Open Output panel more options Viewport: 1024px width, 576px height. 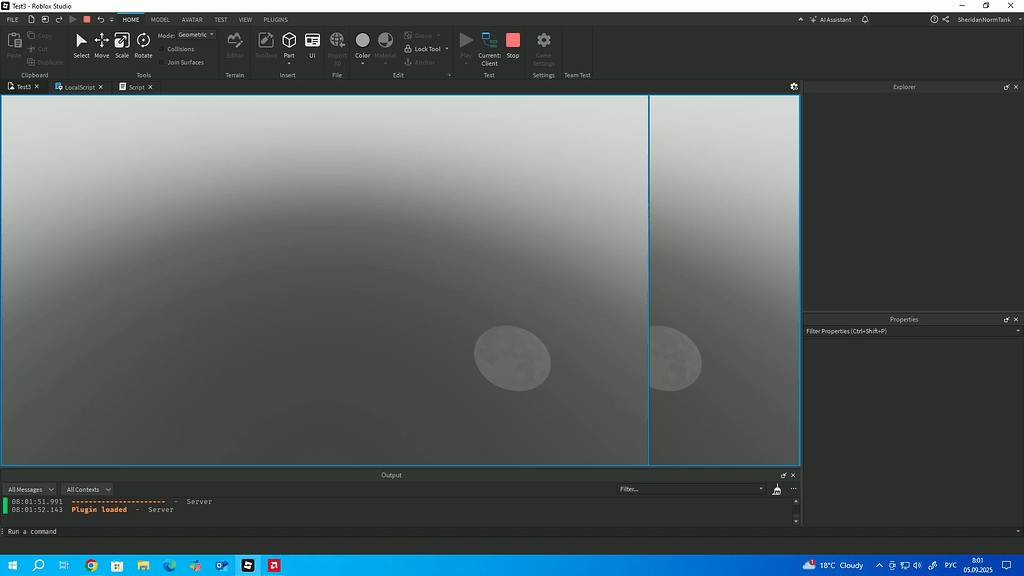click(x=793, y=489)
